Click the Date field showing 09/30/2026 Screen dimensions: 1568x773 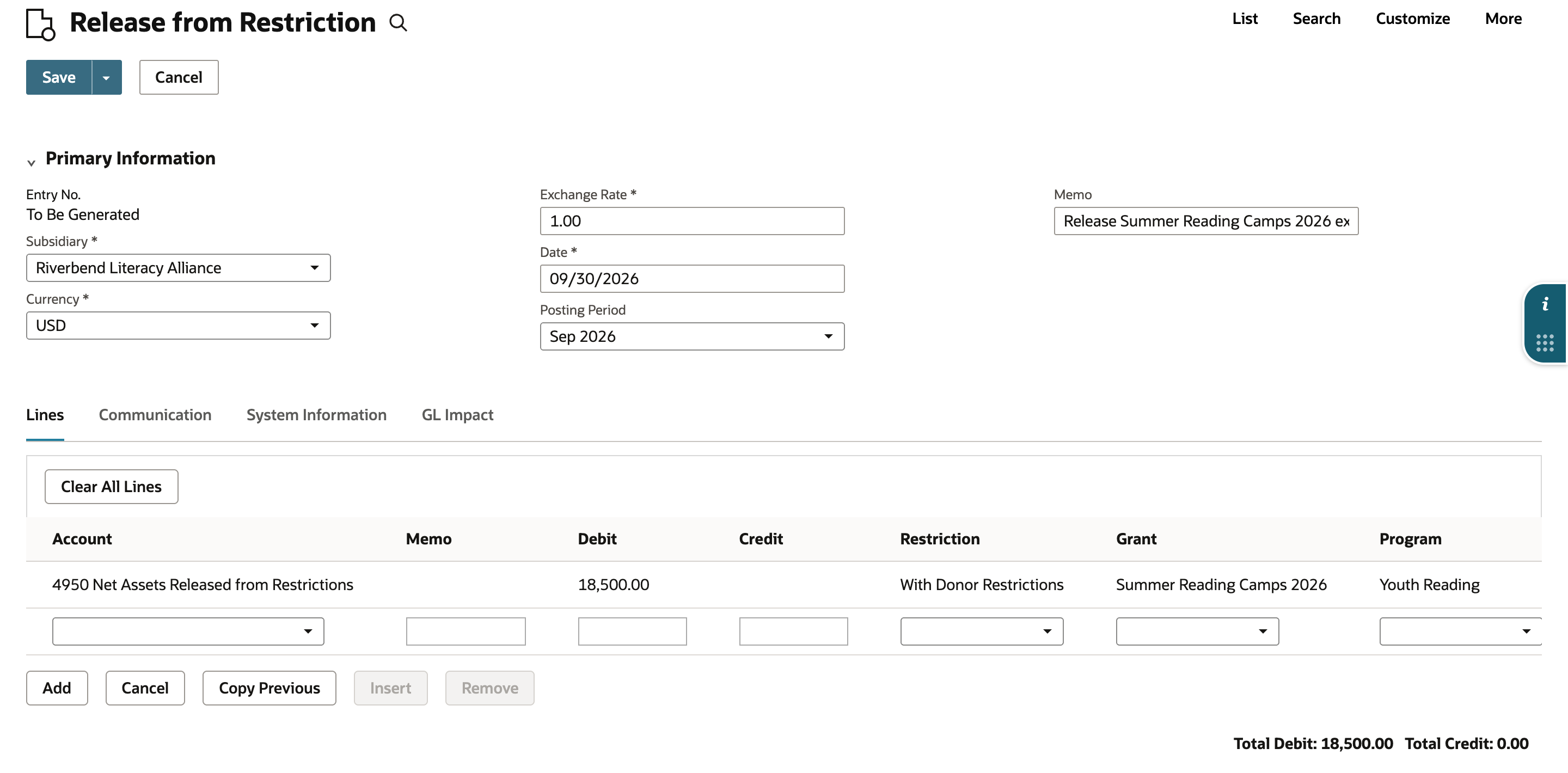coord(692,279)
